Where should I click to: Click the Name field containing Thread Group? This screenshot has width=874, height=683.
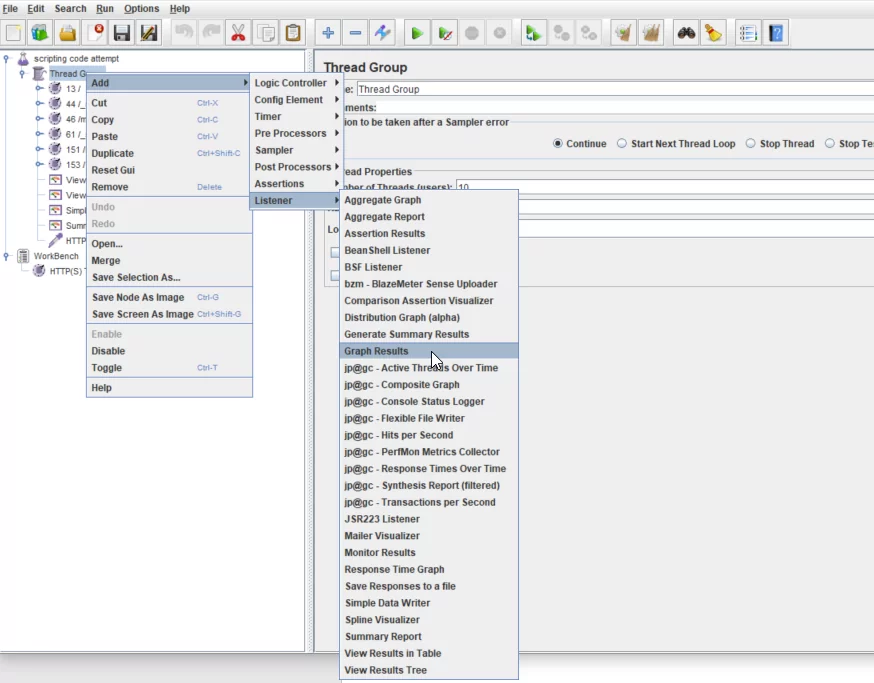(615, 89)
